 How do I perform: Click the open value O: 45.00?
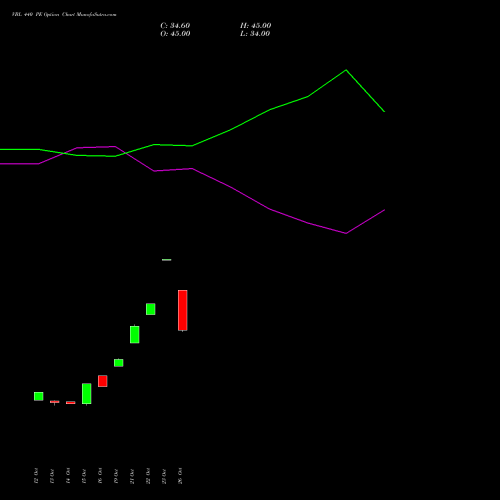(175, 34)
